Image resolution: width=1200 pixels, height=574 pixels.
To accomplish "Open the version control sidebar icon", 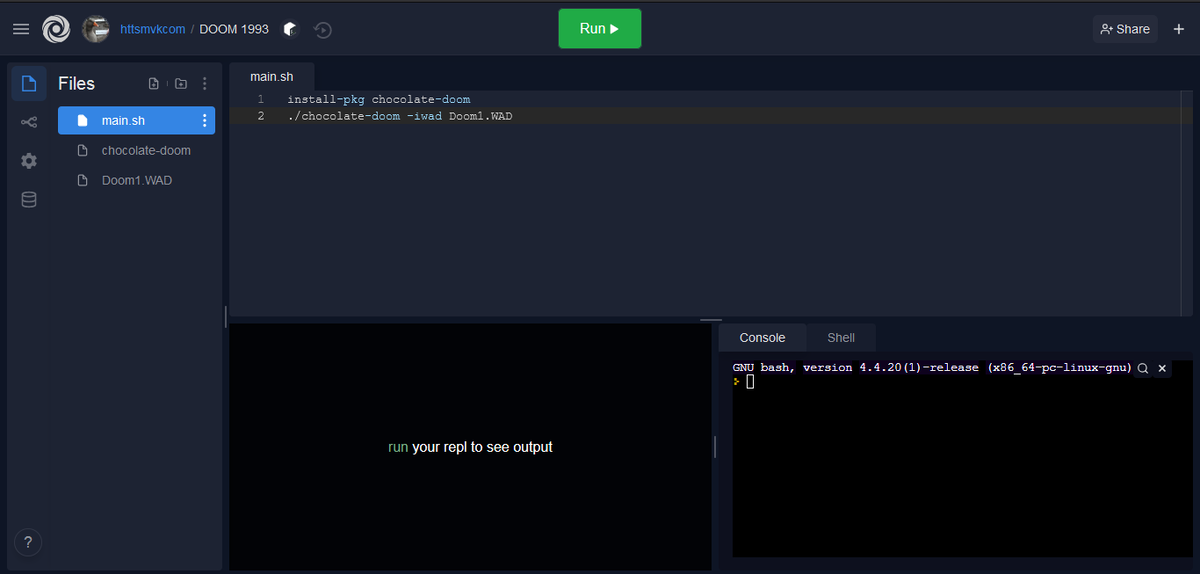I will coord(28,122).
